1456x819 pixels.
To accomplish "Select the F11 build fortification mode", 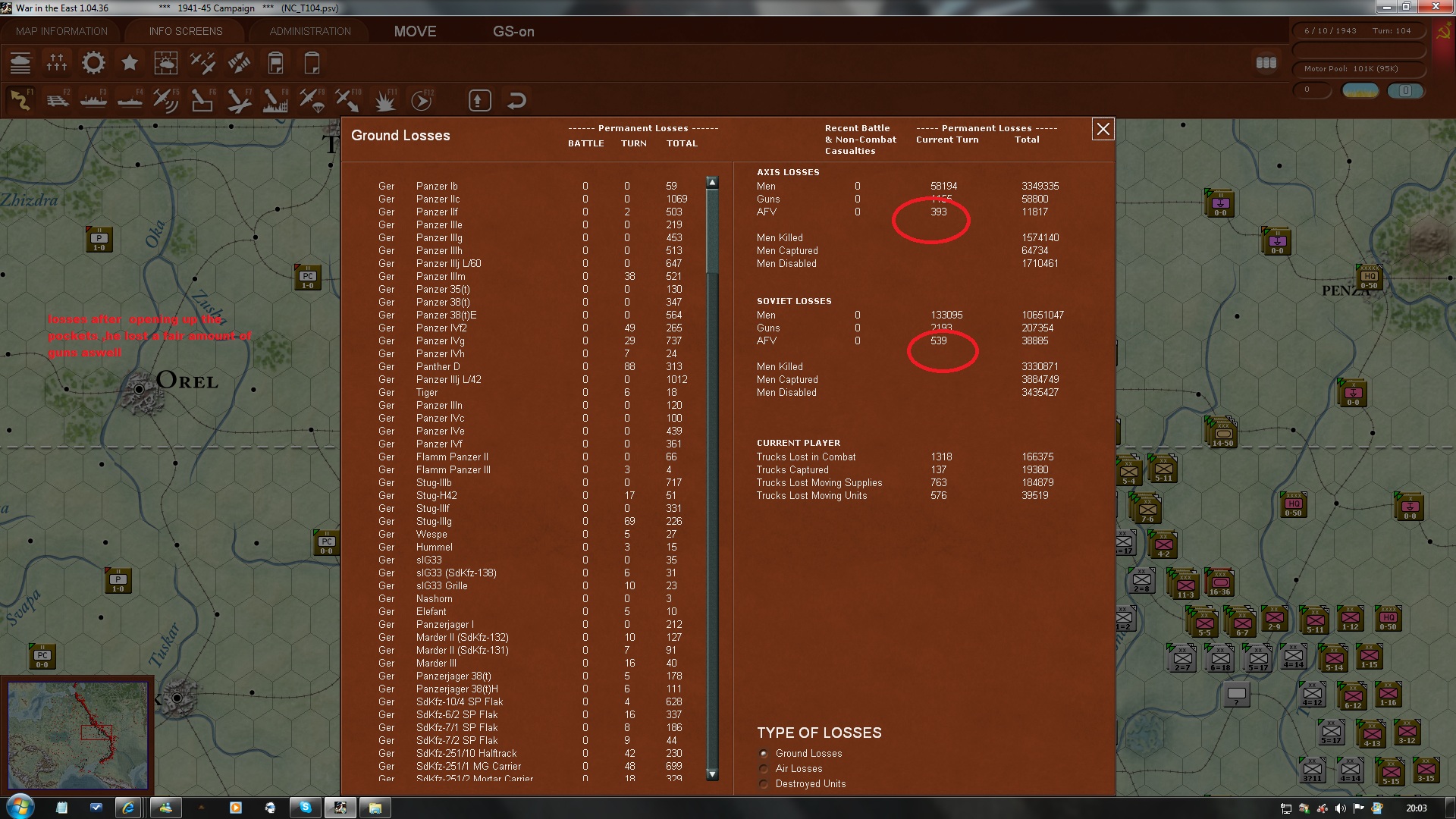I will point(386,100).
